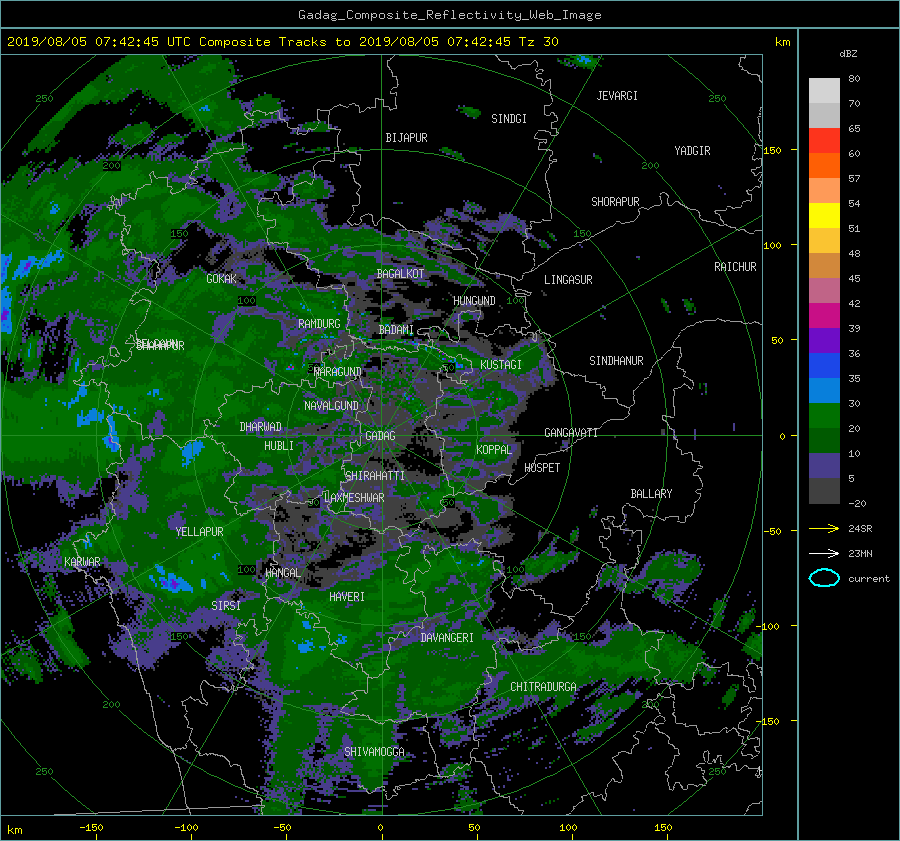
Task: Pick the magenta 39-42 dBZ legend swatch
Action: pos(824,315)
